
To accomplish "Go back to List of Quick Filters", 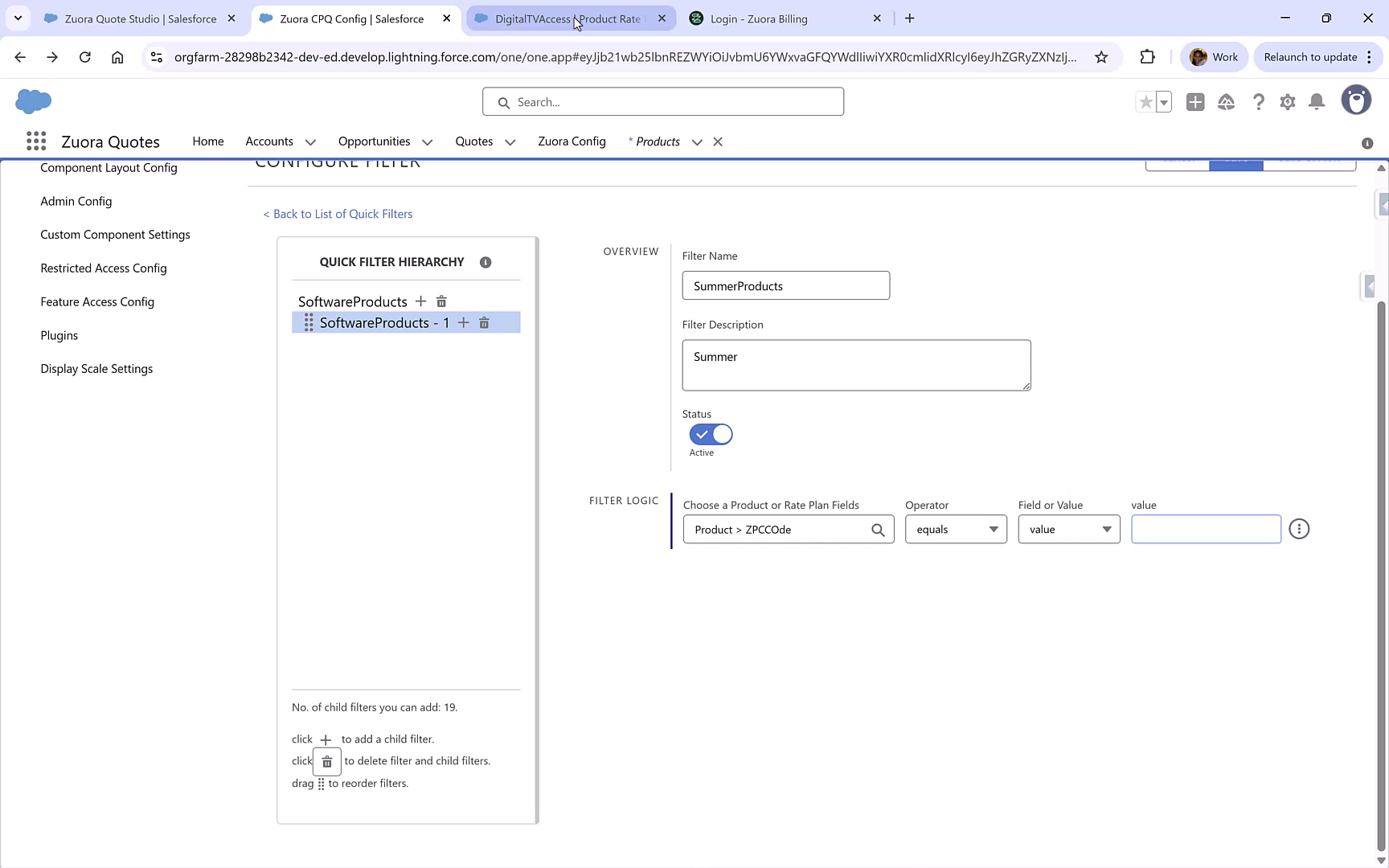I will [x=338, y=214].
